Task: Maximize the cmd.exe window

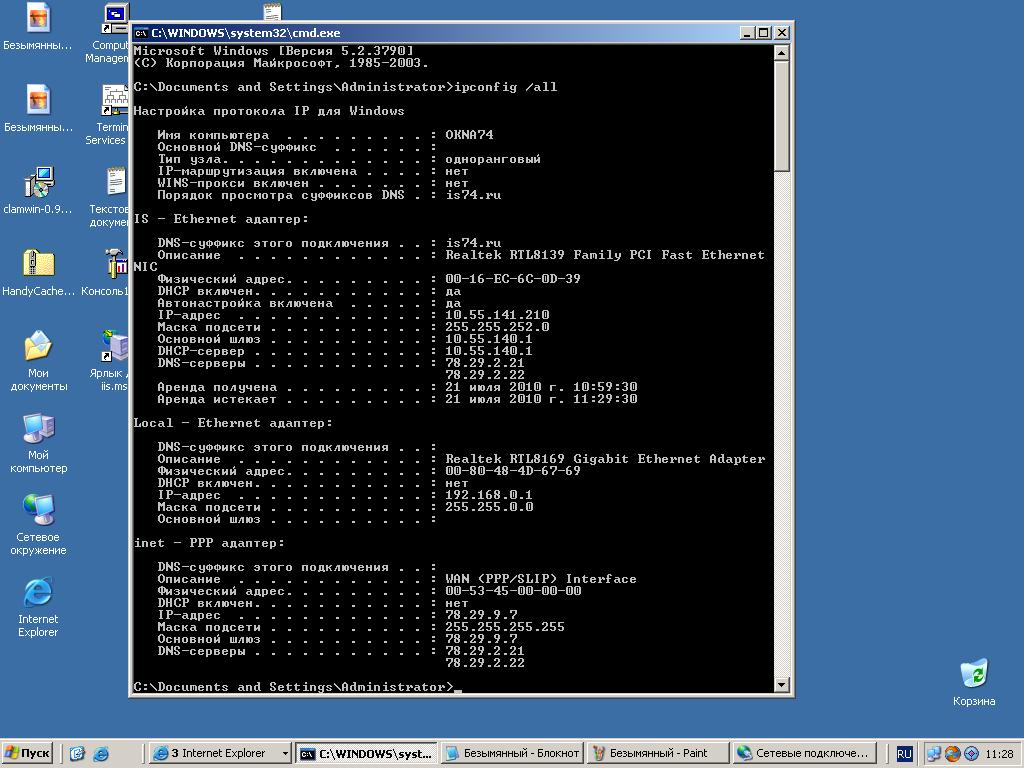Action: 764,33
